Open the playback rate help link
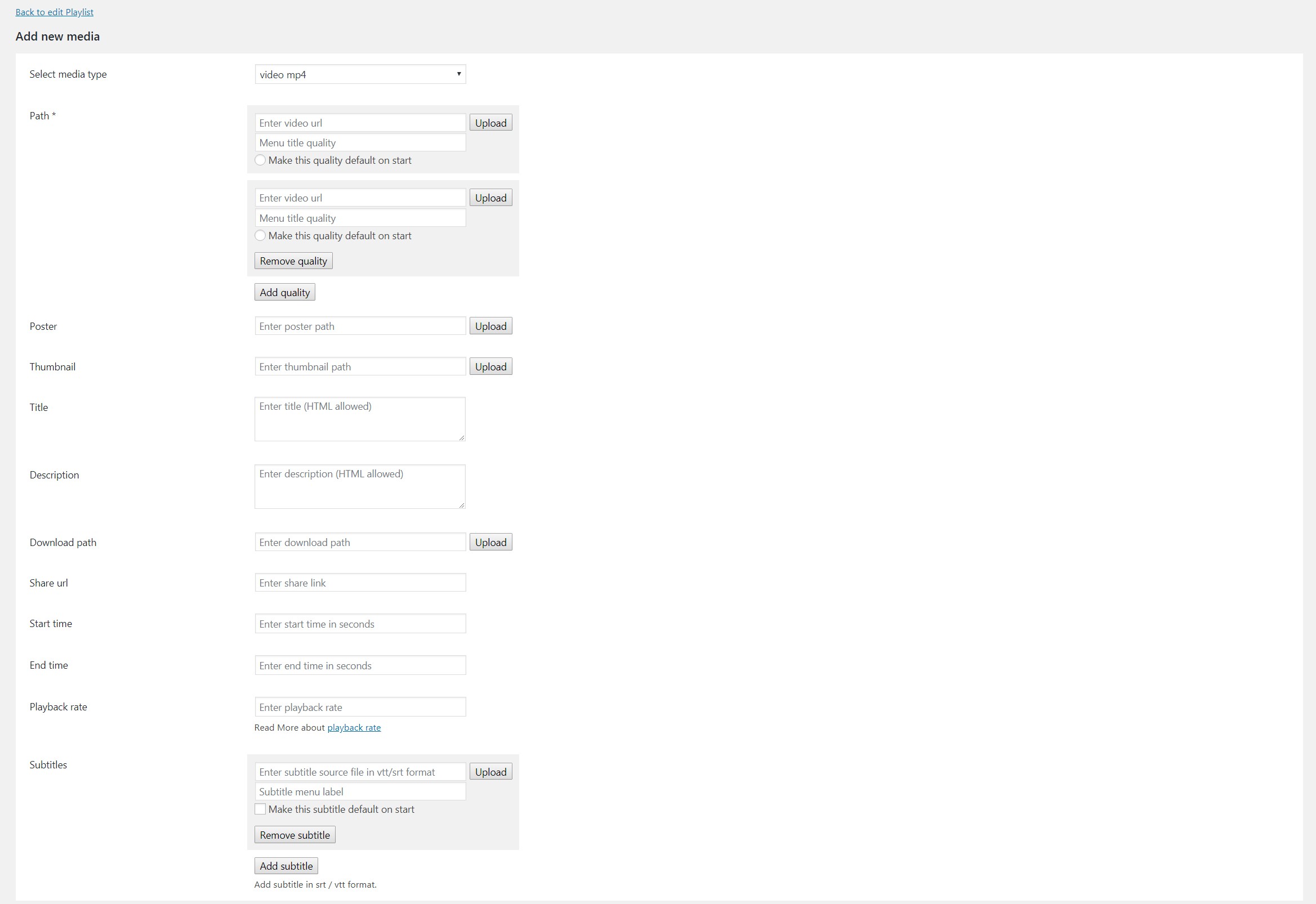Image resolution: width=1316 pixels, height=904 pixels. tap(354, 728)
